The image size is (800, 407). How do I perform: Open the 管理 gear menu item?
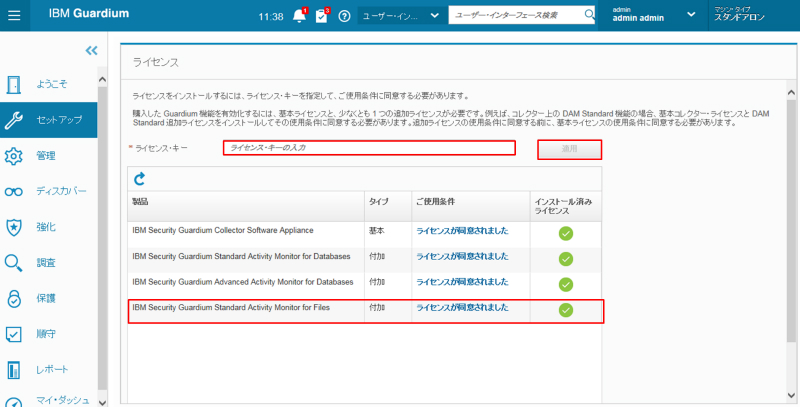48,155
